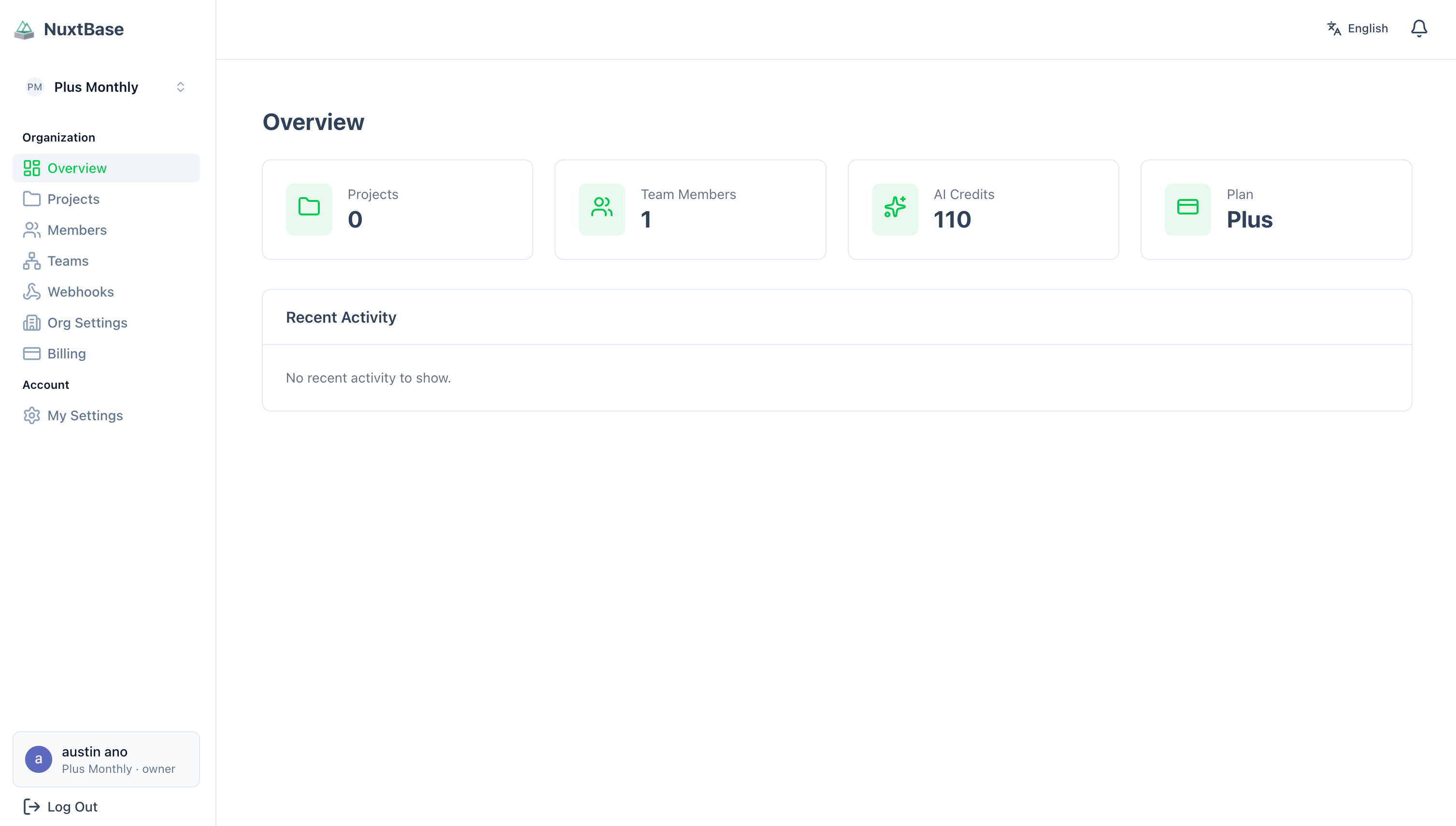Click the Log Out button

coord(59,806)
